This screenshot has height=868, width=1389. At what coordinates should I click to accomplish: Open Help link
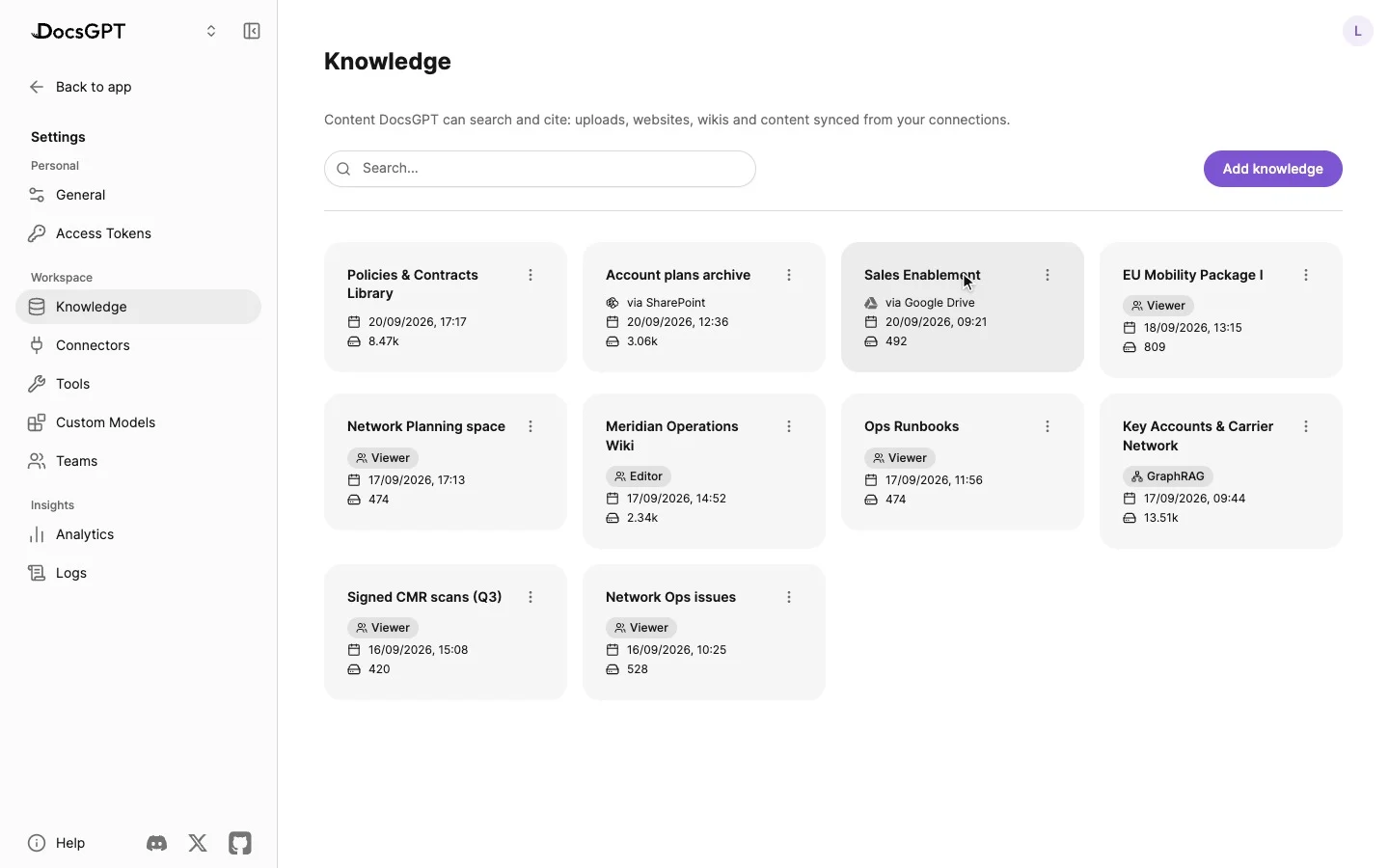57,843
